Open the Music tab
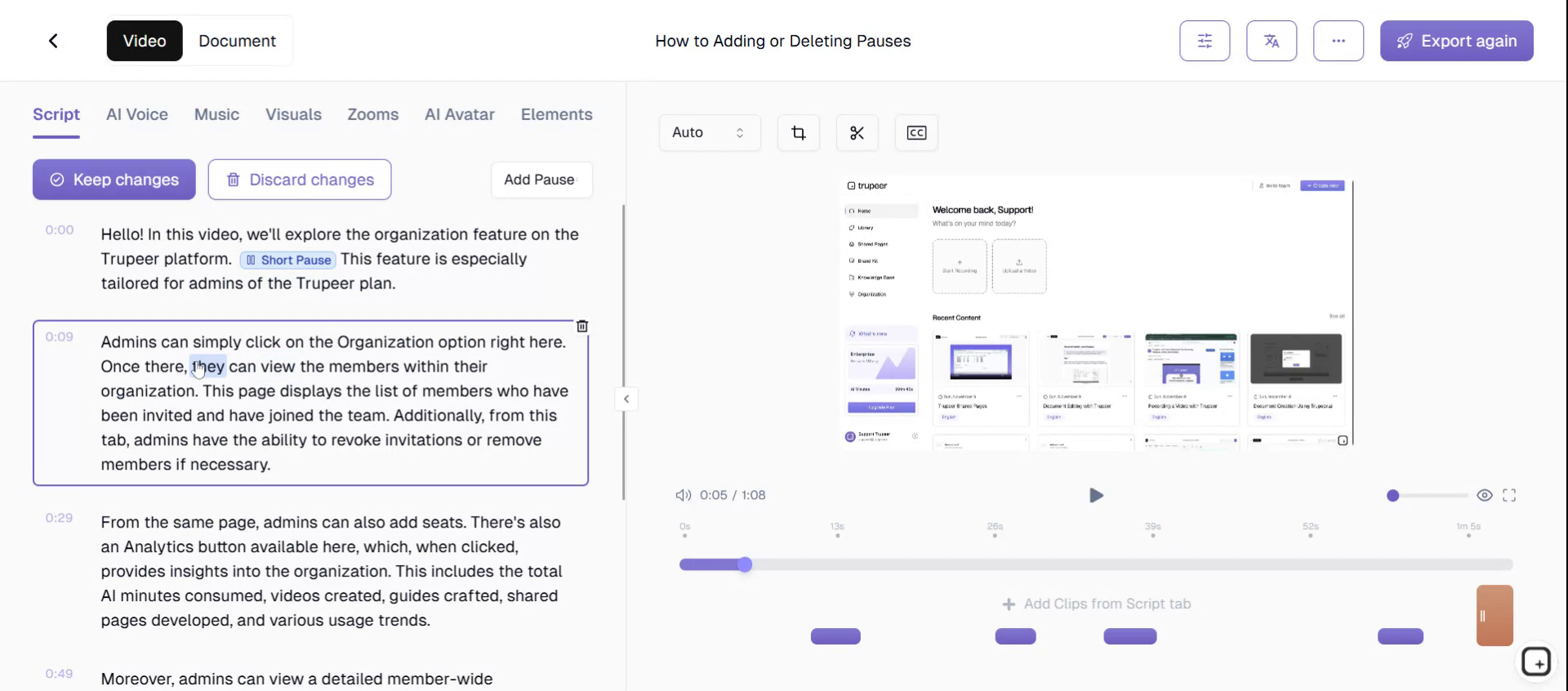The image size is (1568, 691). pos(216,114)
